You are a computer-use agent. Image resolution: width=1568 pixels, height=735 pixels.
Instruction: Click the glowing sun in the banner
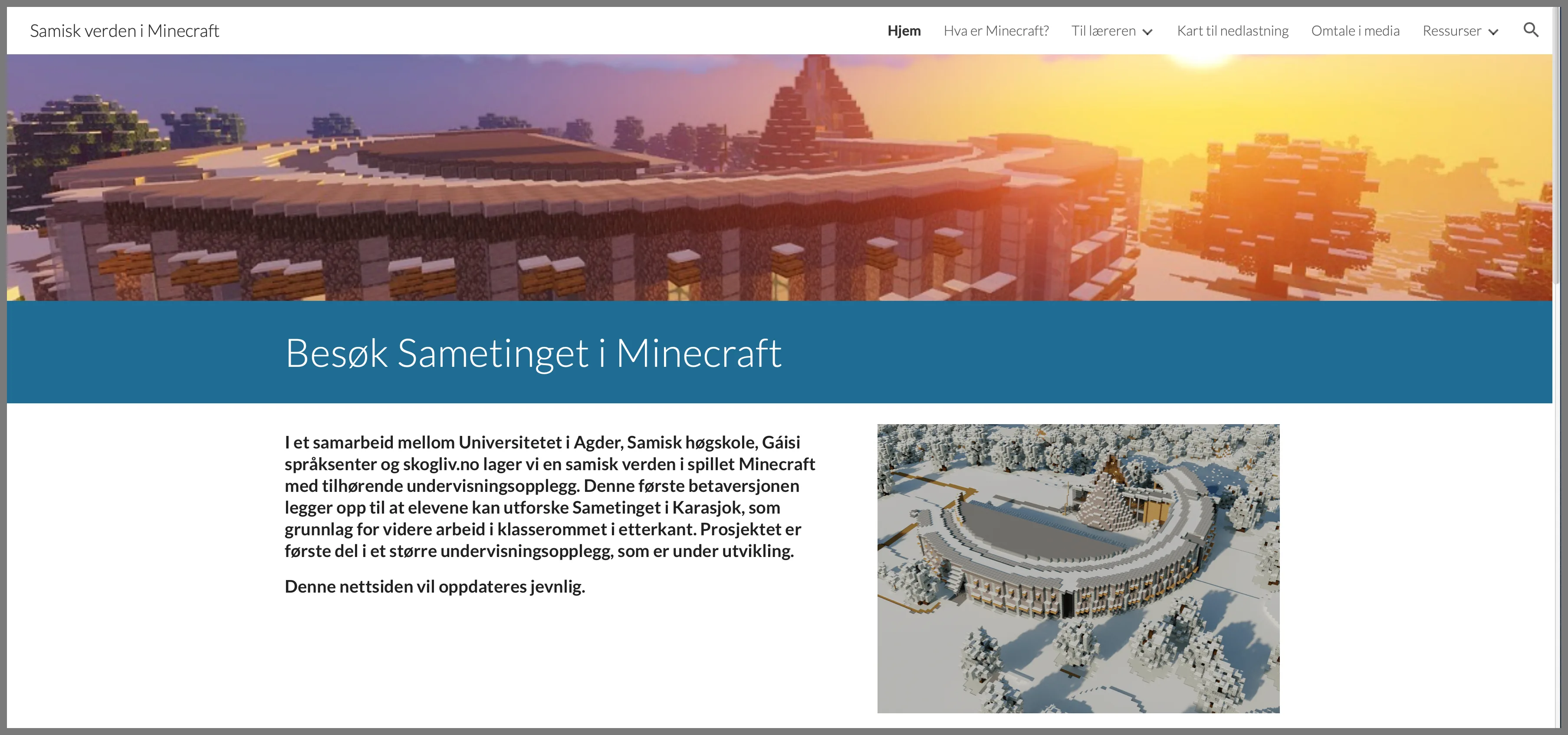coord(1202,59)
